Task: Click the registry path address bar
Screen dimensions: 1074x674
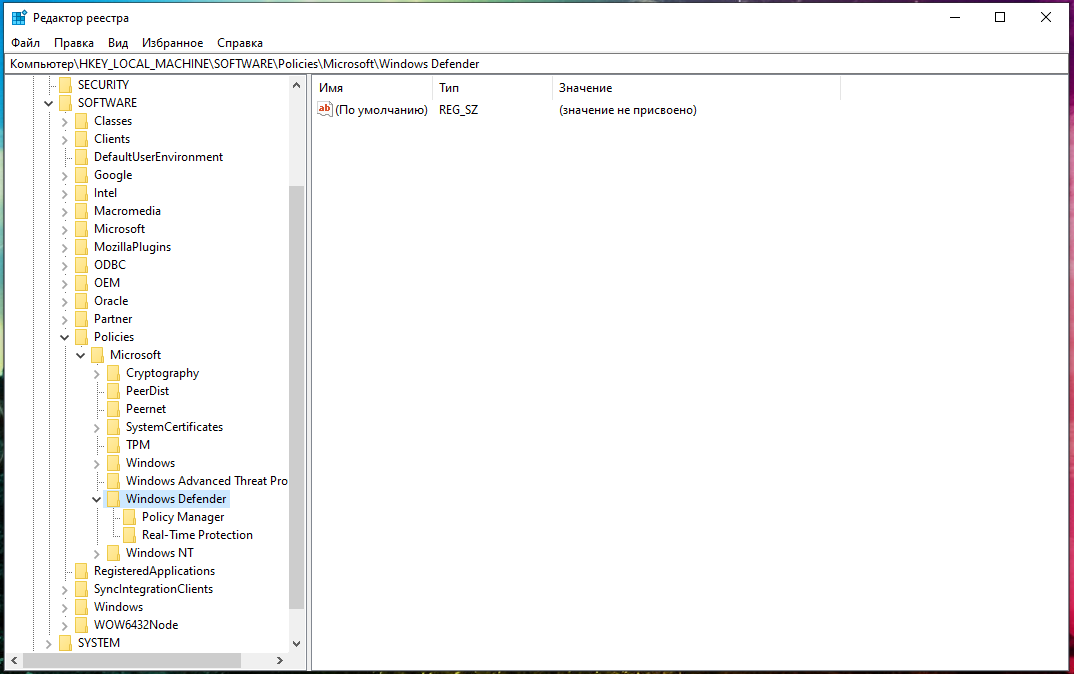Action: point(536,64)
